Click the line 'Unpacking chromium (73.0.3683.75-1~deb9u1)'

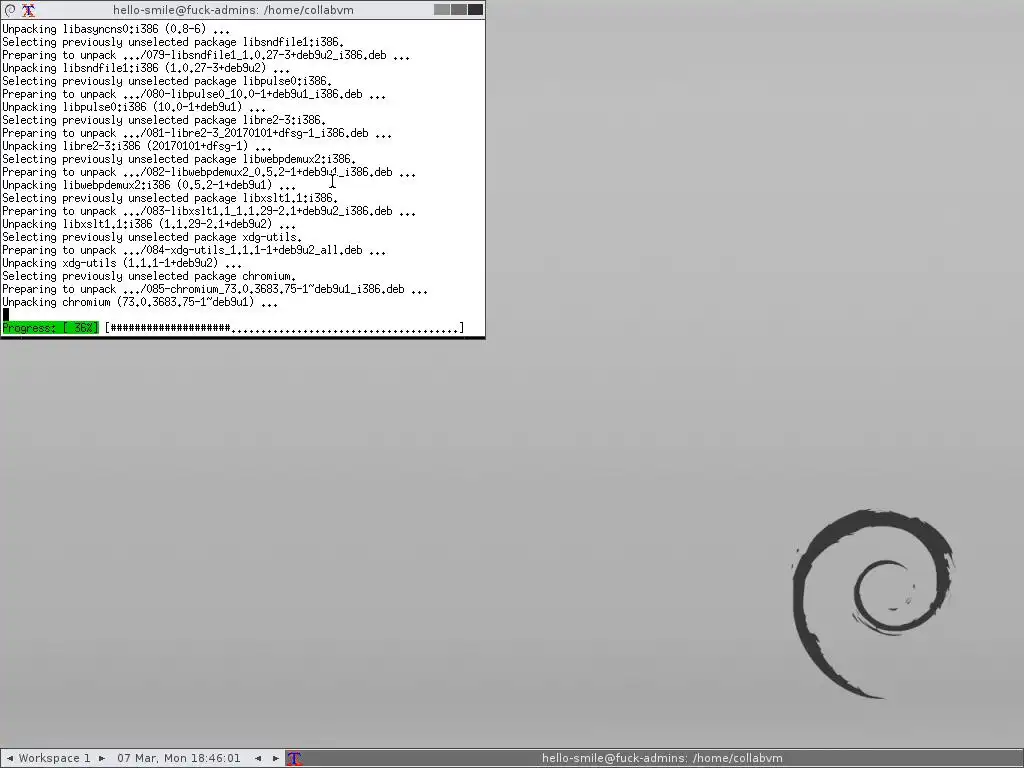pos(140,302)
